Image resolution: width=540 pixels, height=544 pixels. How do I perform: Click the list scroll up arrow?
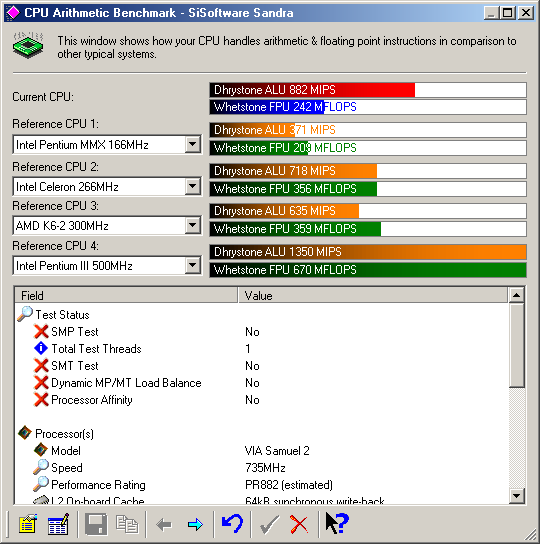(x=516, y=295)
